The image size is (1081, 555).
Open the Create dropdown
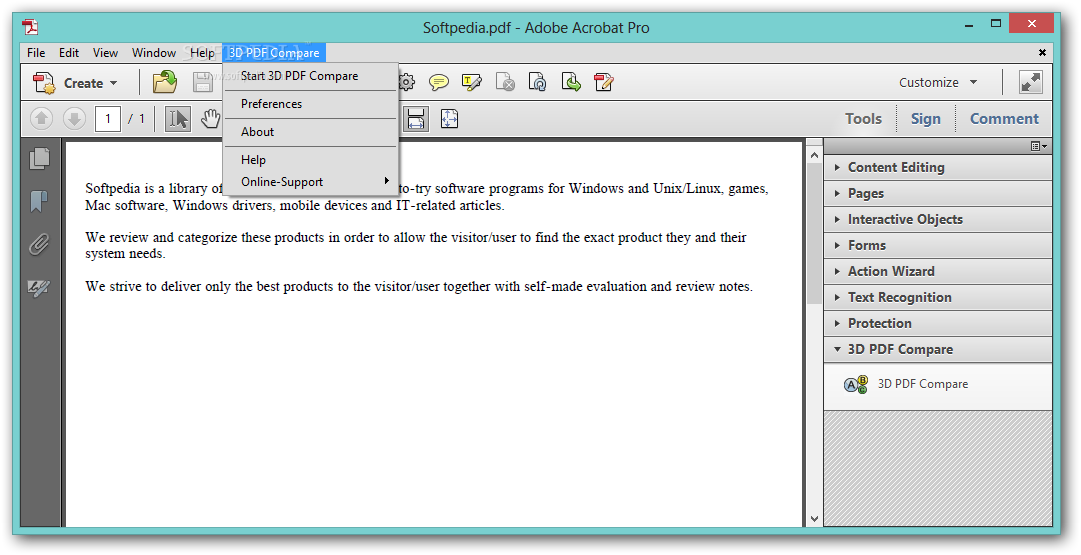pyautogui.click(x=76, y=83)
